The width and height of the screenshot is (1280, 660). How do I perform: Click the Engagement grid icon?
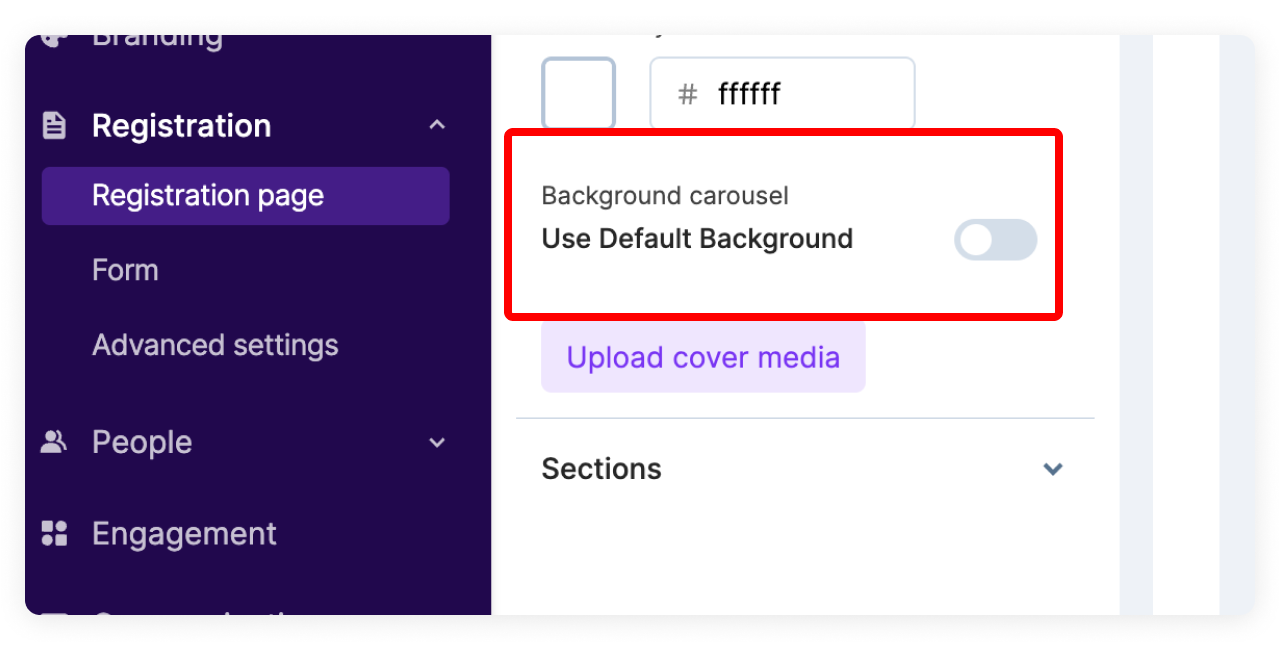(54, 534)
